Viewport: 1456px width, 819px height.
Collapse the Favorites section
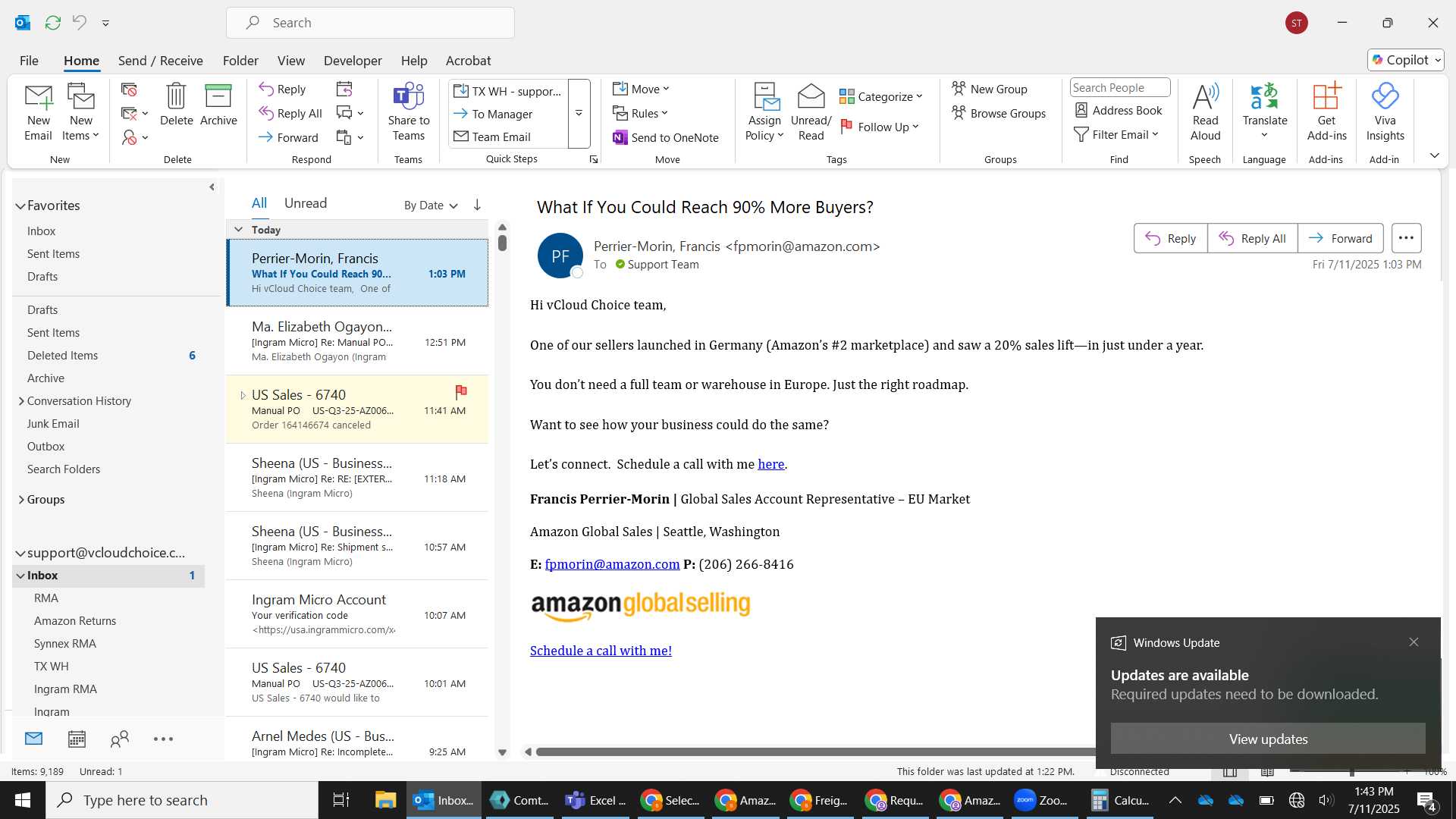click(20, 206)
